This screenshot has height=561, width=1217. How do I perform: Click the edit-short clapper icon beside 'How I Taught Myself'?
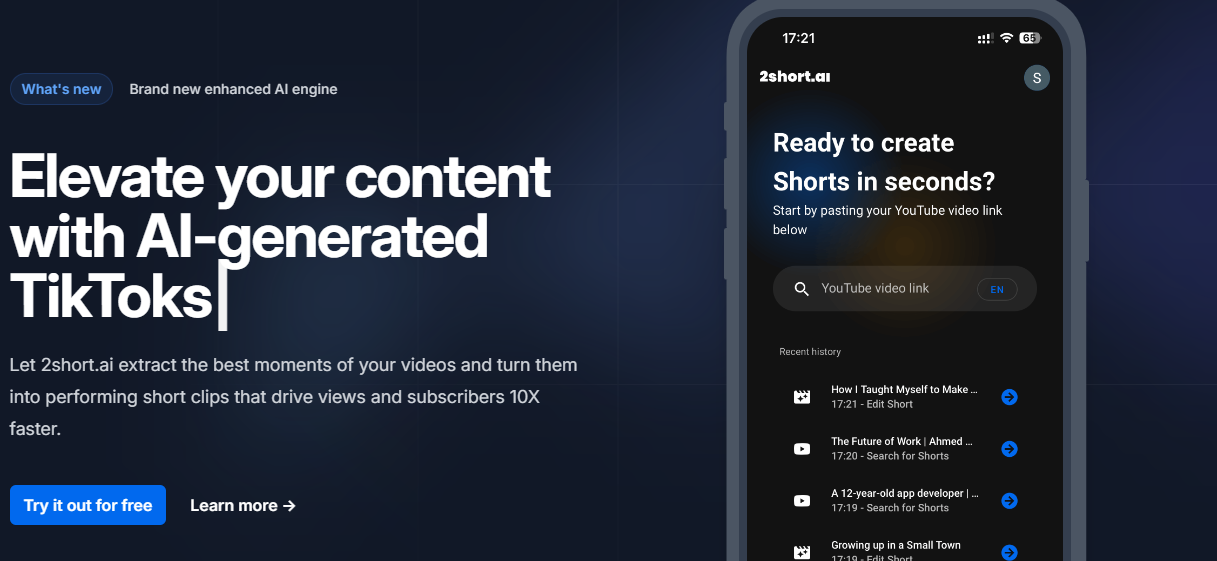pyautogui.click(x=801, y=397)
